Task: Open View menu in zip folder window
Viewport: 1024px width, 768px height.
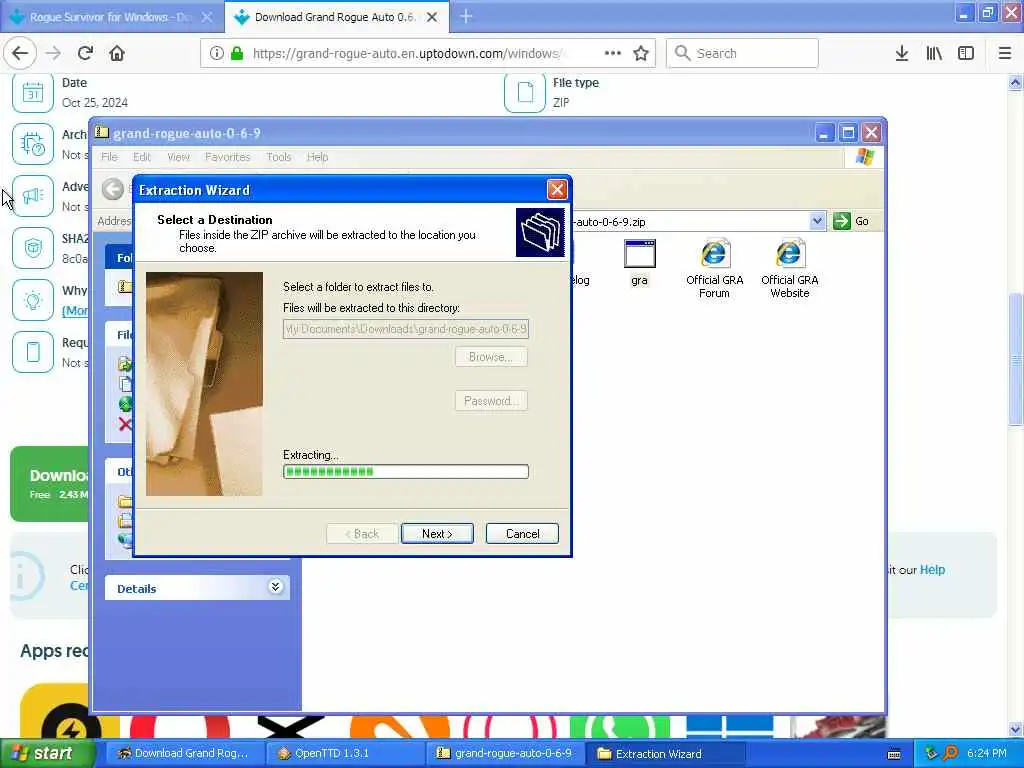Action: 178,157
